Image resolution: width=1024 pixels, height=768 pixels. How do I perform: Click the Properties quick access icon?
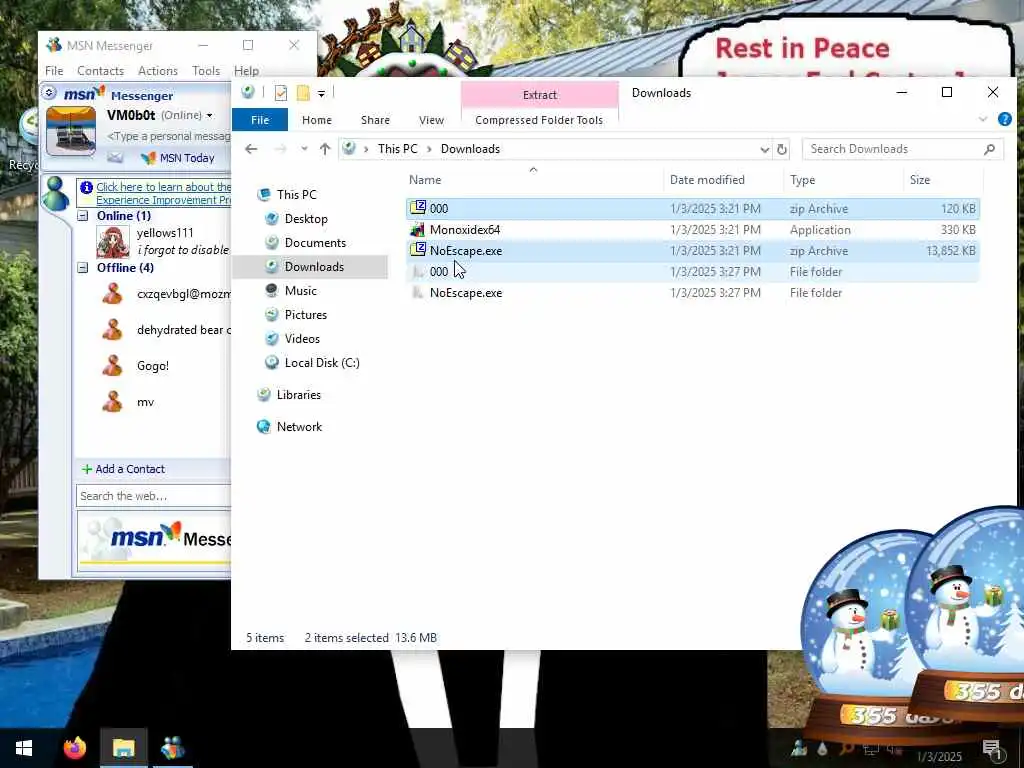(281, 93)
